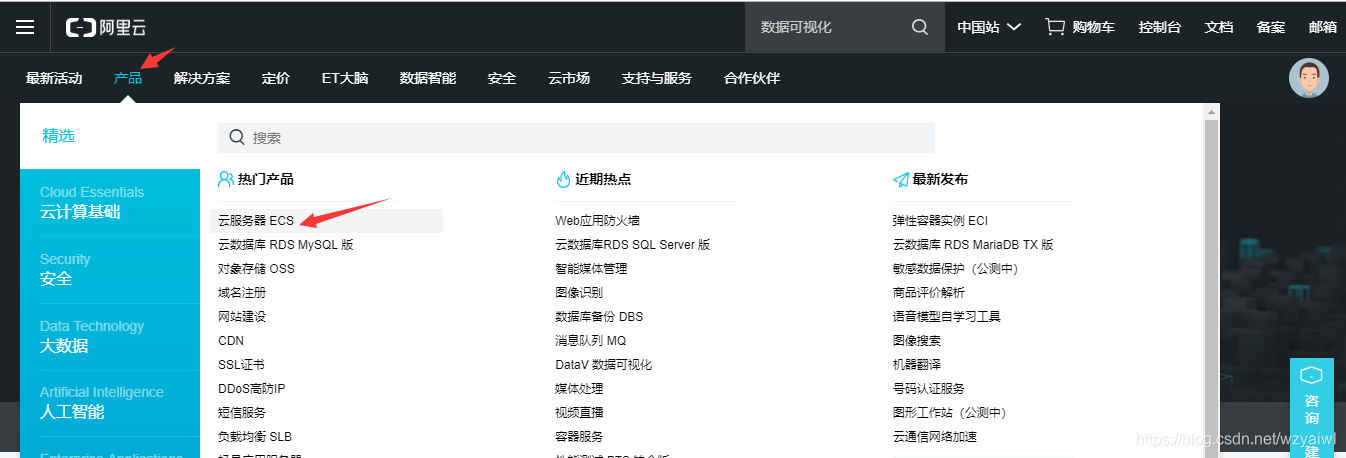
Task: Open 云数据库 RDS MySQL 版
Action: coord(286,245)
